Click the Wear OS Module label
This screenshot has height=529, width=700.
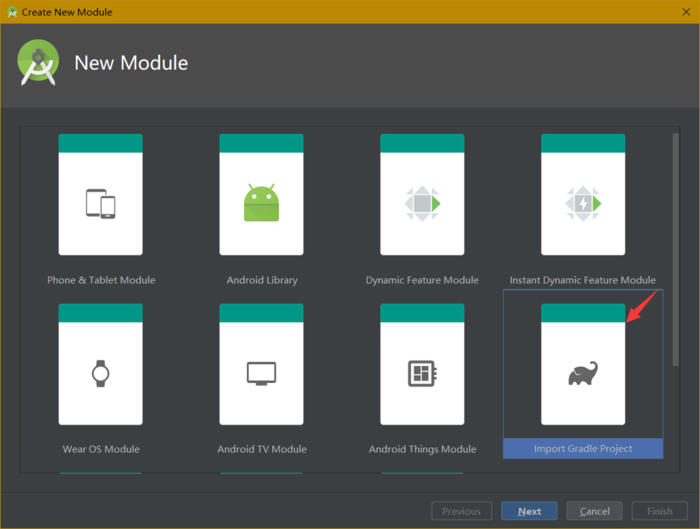click(x=101, y=449)
